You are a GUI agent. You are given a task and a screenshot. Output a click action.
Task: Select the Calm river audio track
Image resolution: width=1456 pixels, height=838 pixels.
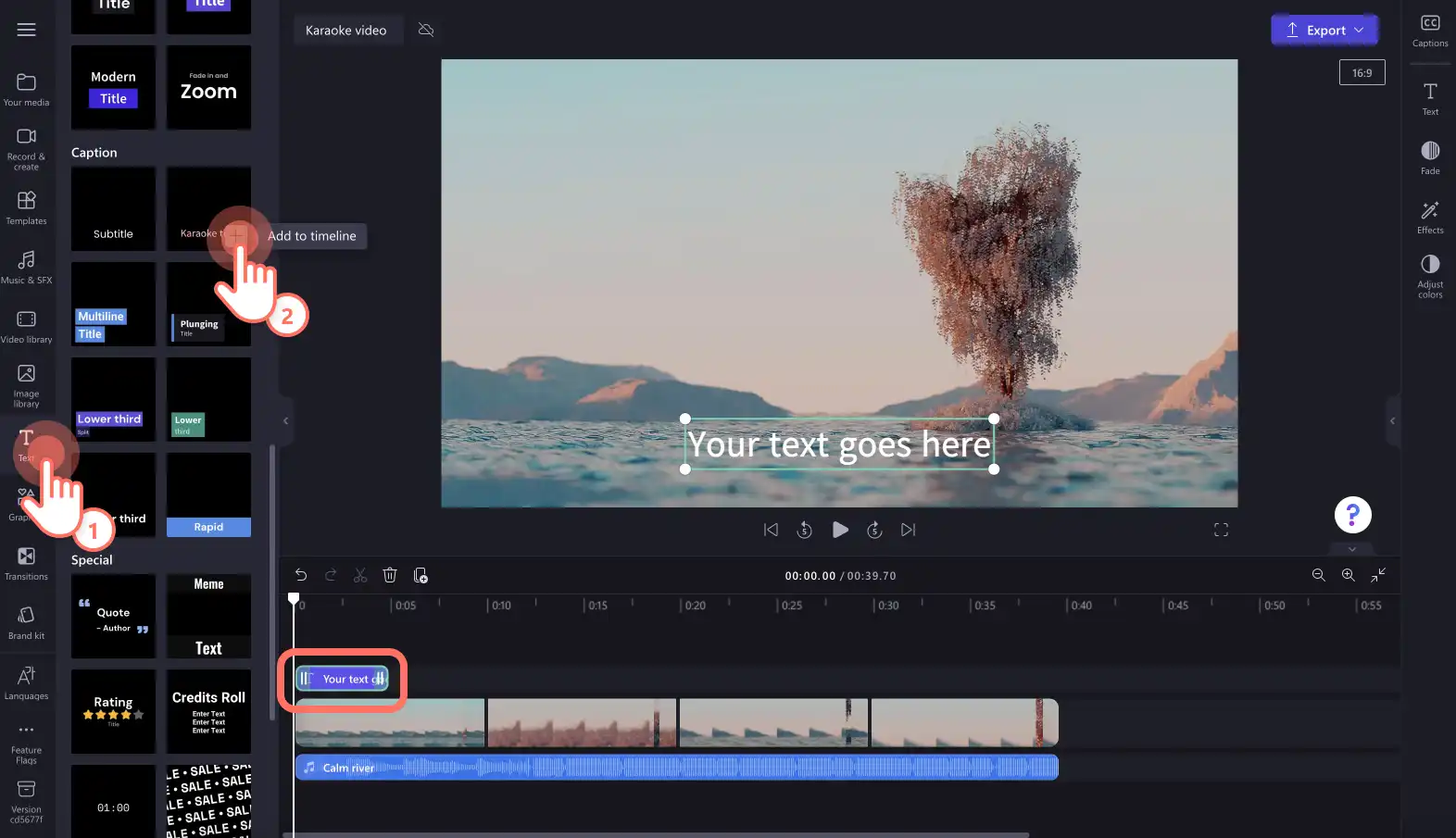coord(676,767)
